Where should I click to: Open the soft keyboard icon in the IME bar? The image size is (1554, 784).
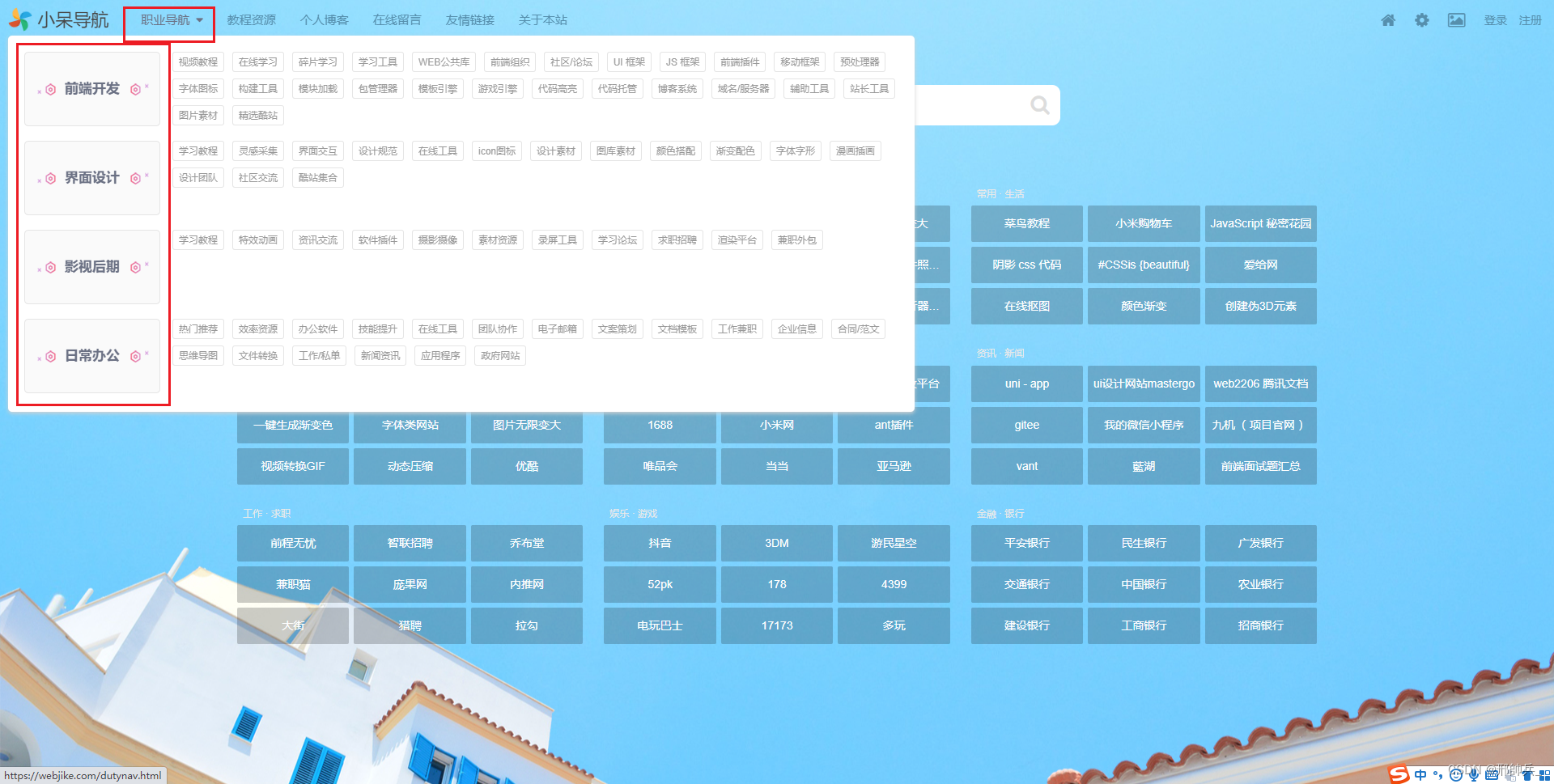pos(1492,775)
